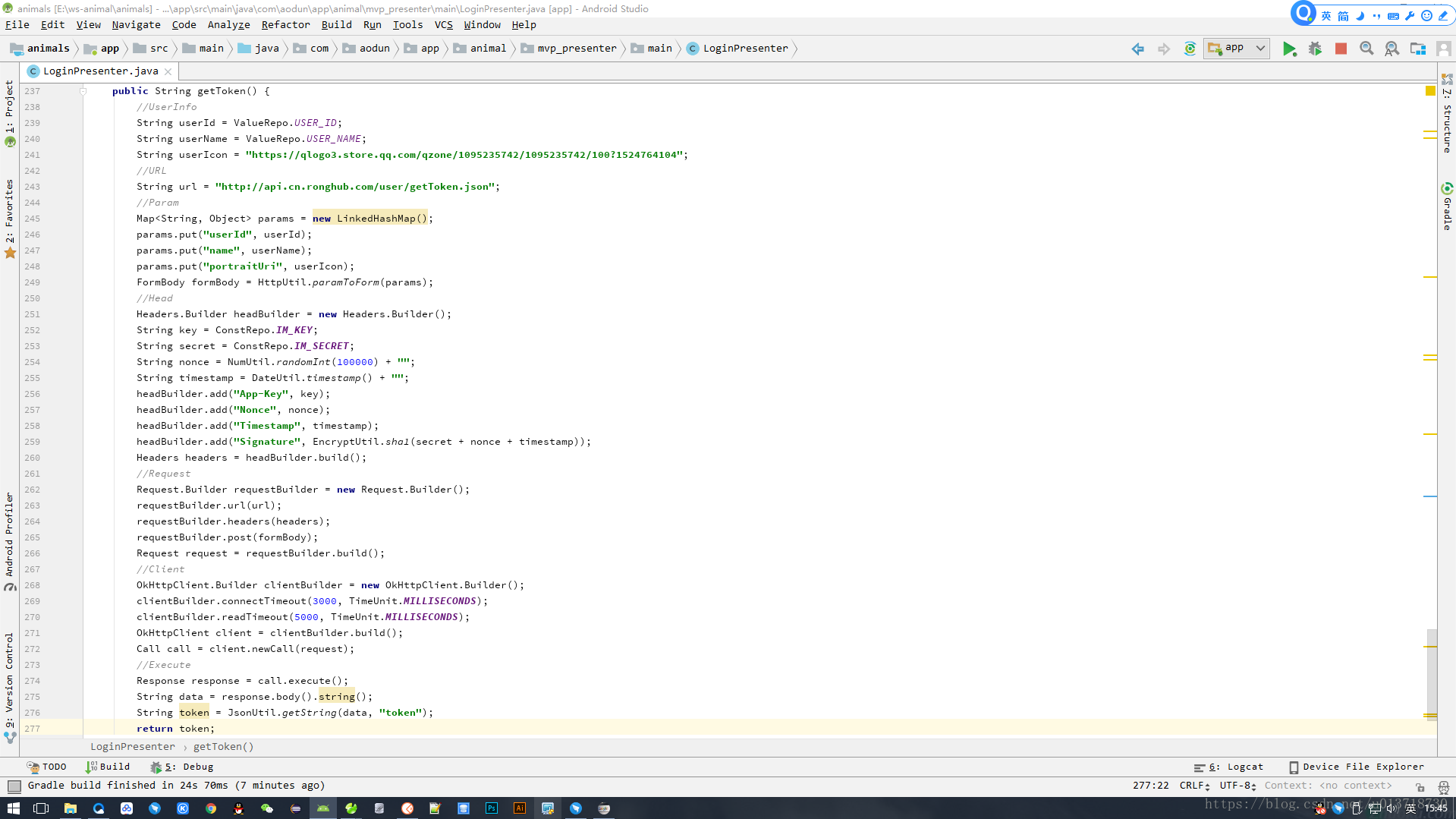
Task: Open input method soft keyboard icon
Action: coord(1393,16)
